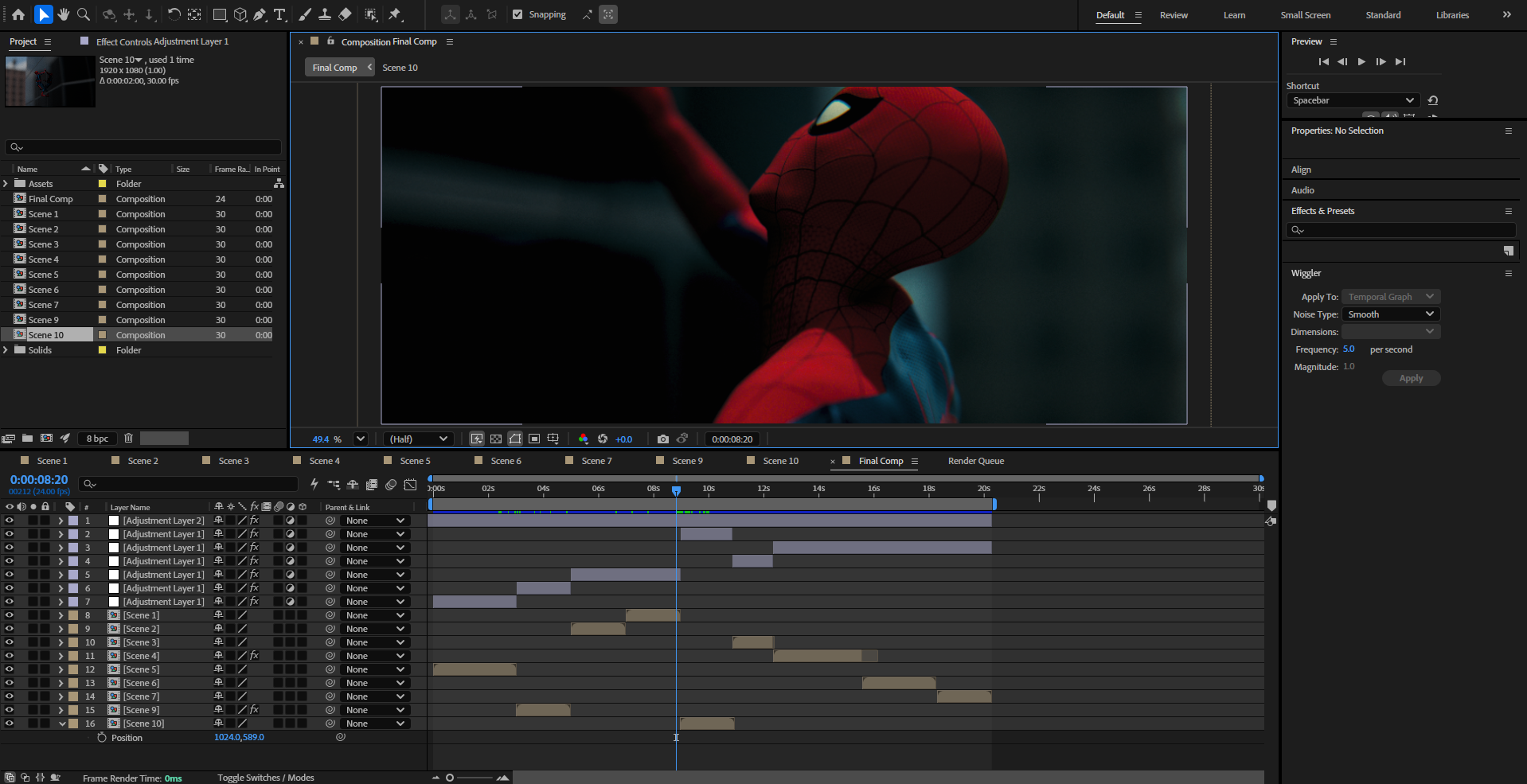Screen dimensions: 1527x784
Task: Click the reset shortcut icon in Preview
Action: pos(1433,100)
